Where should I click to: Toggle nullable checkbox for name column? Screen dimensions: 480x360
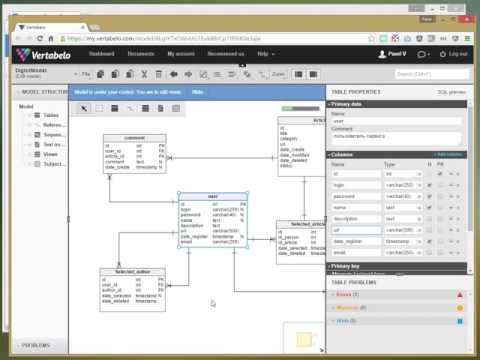pyautogui.click(x=429, y=208)
